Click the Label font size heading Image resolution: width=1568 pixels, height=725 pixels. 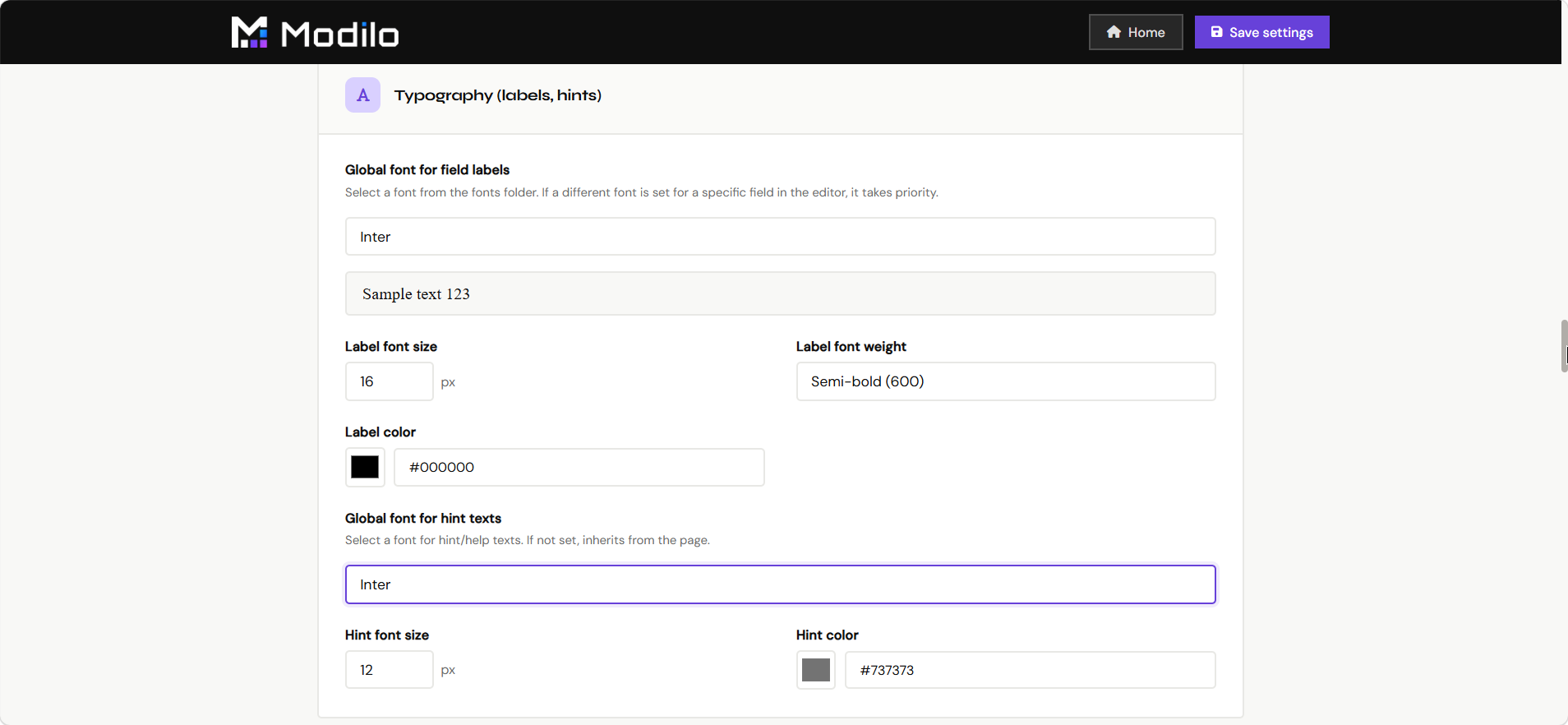point(391,347)
